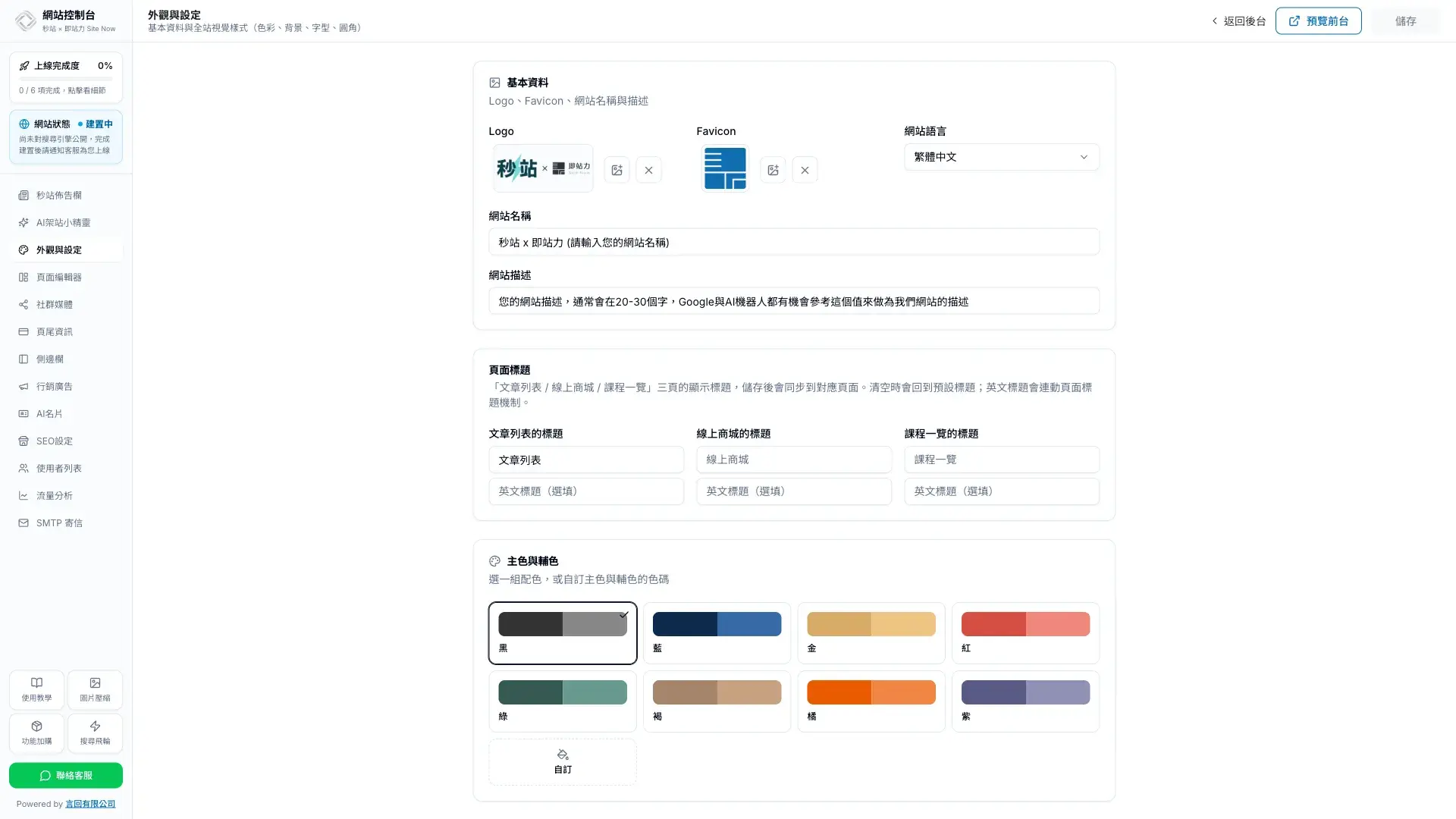Click the rocket icon beside 上線完成度
Screen dimensions: 1456x819
point(24,66)
